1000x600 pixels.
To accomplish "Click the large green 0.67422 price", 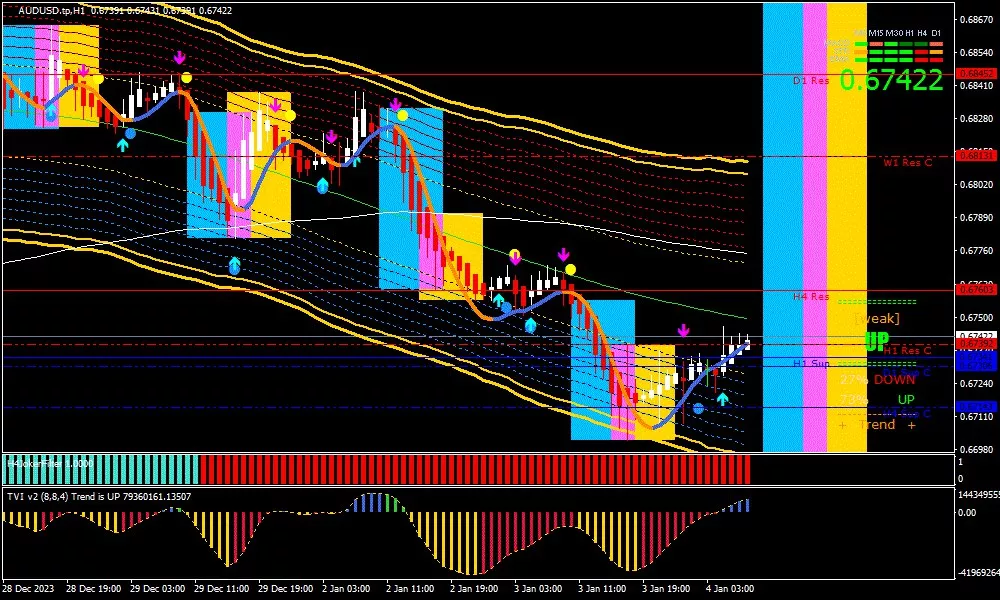I will (891, 80).
